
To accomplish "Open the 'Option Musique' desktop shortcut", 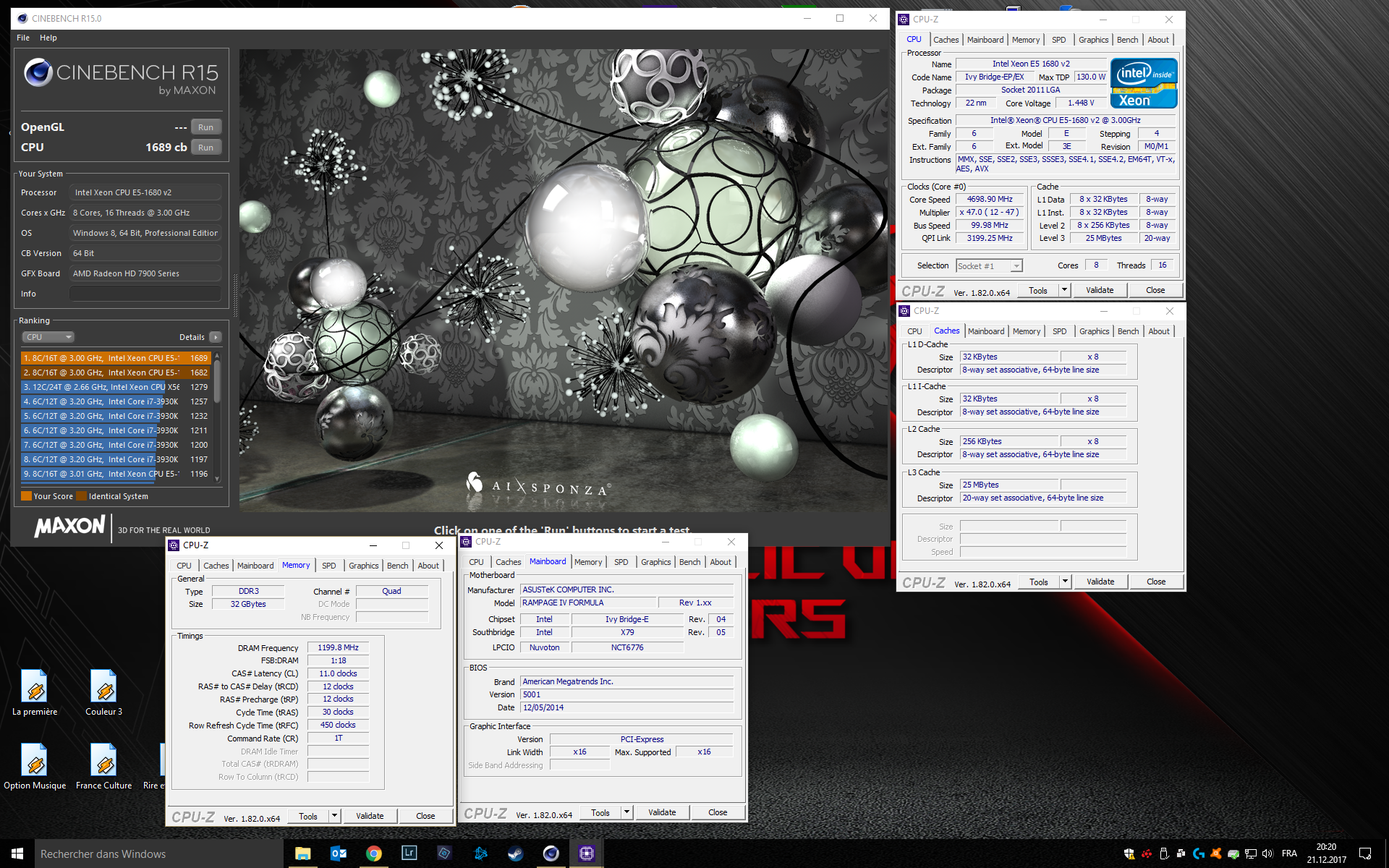I will [35, 767].
